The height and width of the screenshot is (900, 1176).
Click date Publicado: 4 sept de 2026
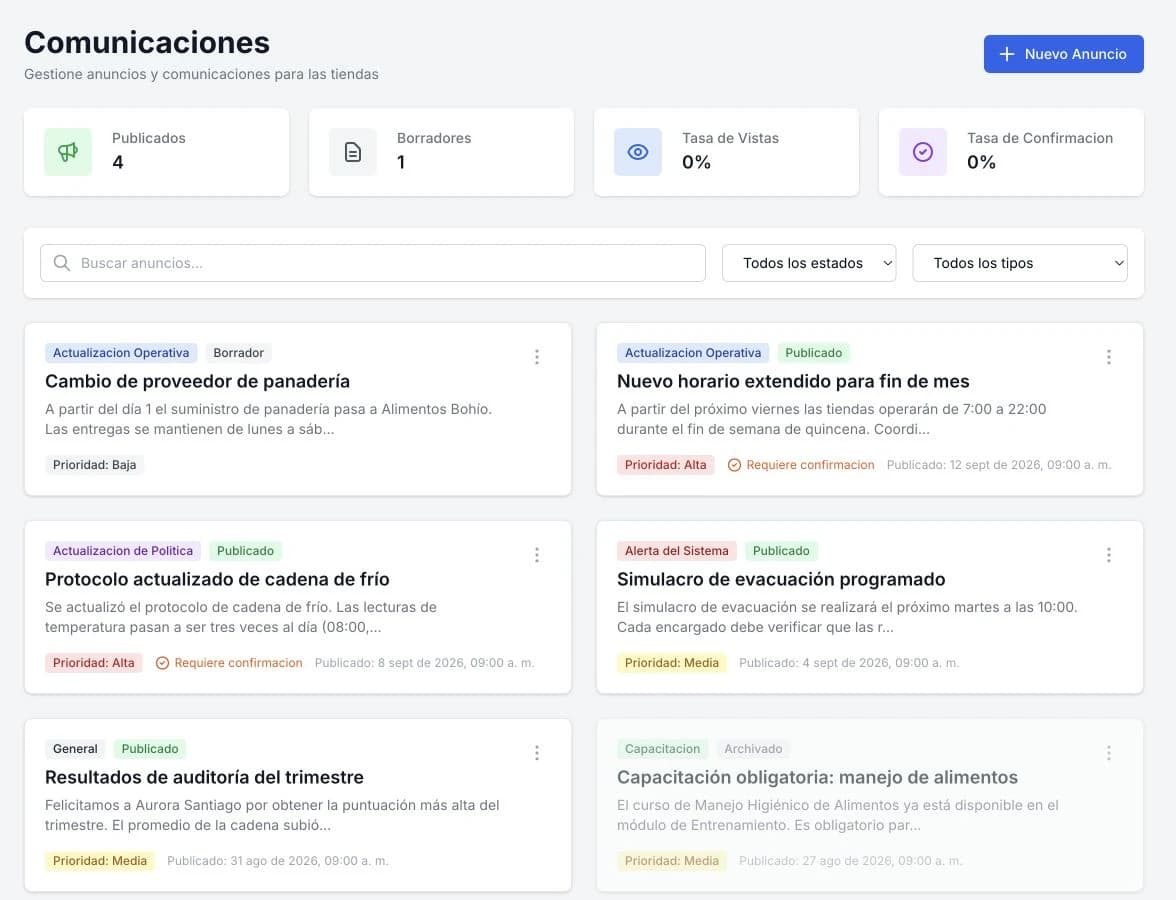(x=849, y=663)
